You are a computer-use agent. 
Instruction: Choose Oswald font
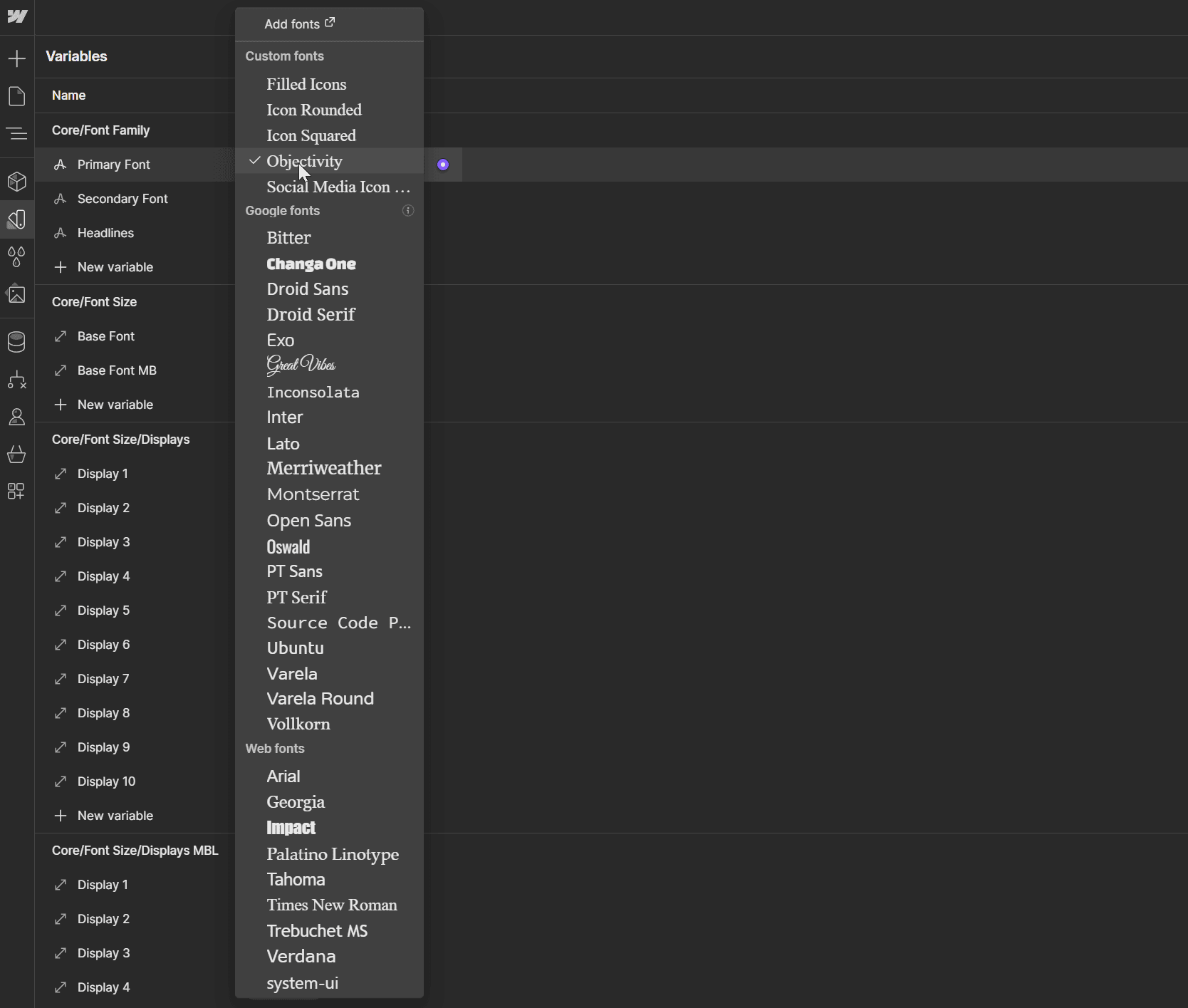click(x=329, y=546)
